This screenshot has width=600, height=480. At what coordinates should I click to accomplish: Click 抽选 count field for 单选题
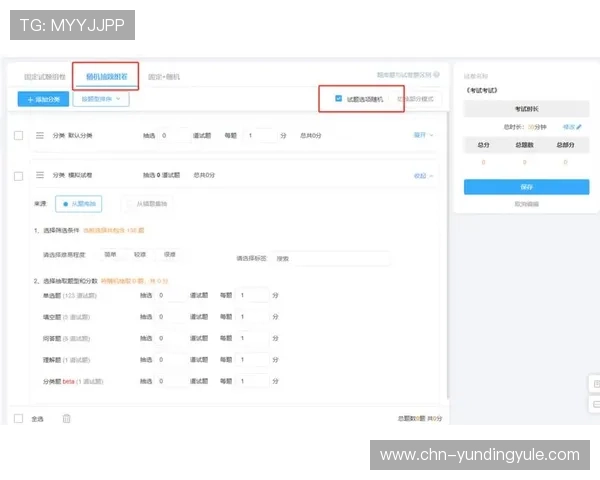tap(171, 296)
